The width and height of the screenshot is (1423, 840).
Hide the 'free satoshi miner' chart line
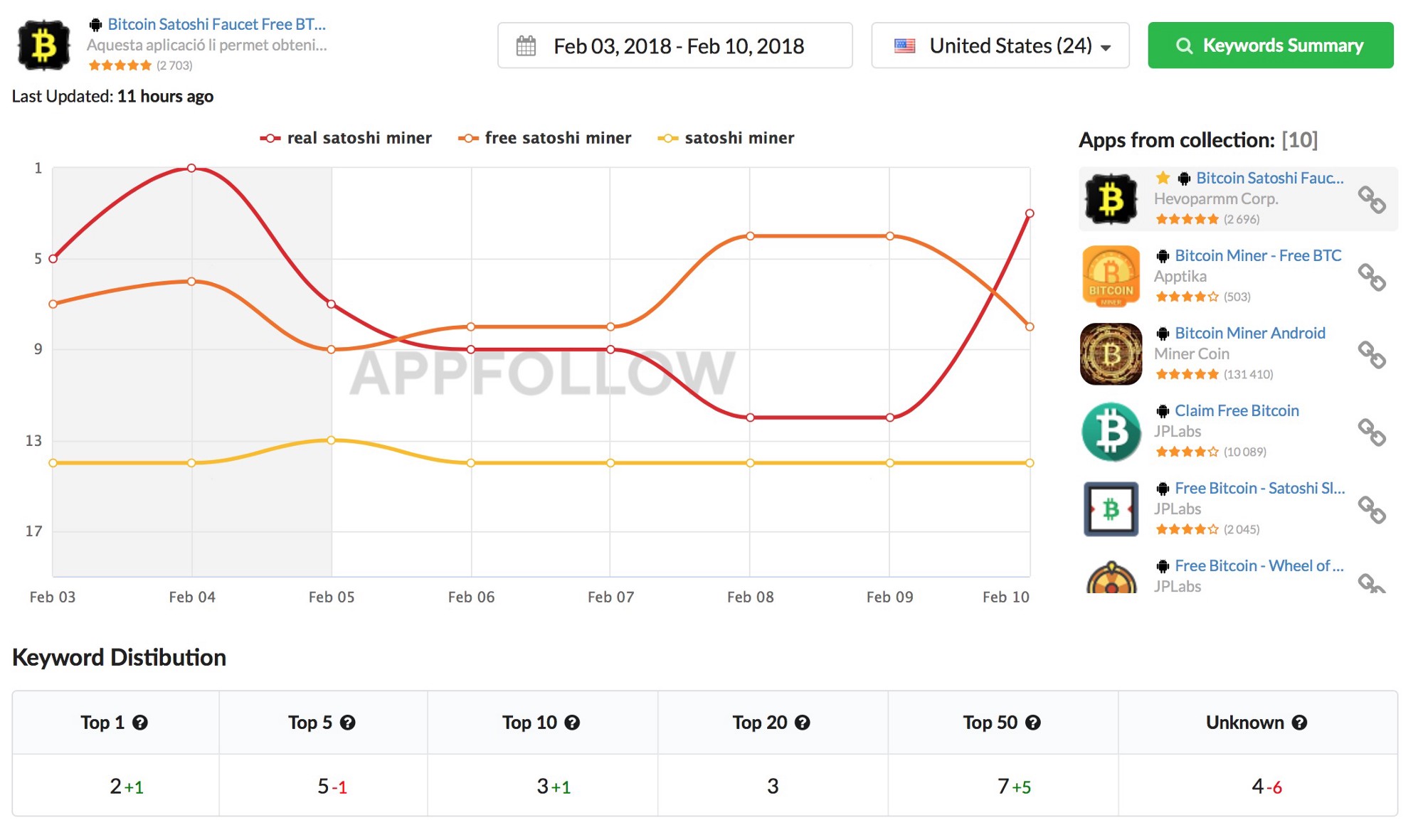coord(544,138)
